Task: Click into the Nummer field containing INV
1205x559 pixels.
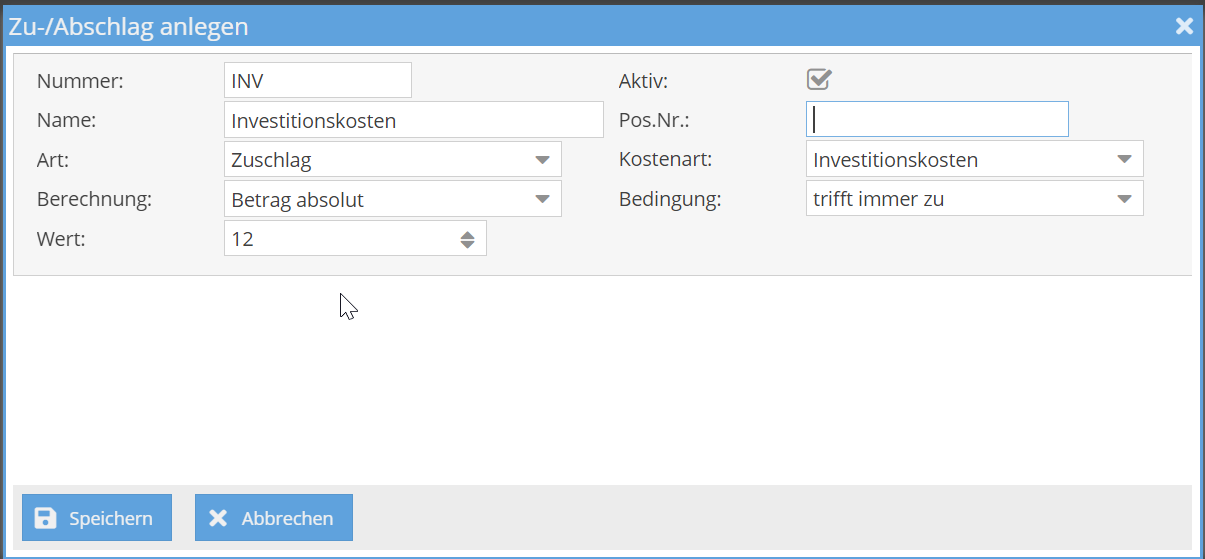Action: 317,81
